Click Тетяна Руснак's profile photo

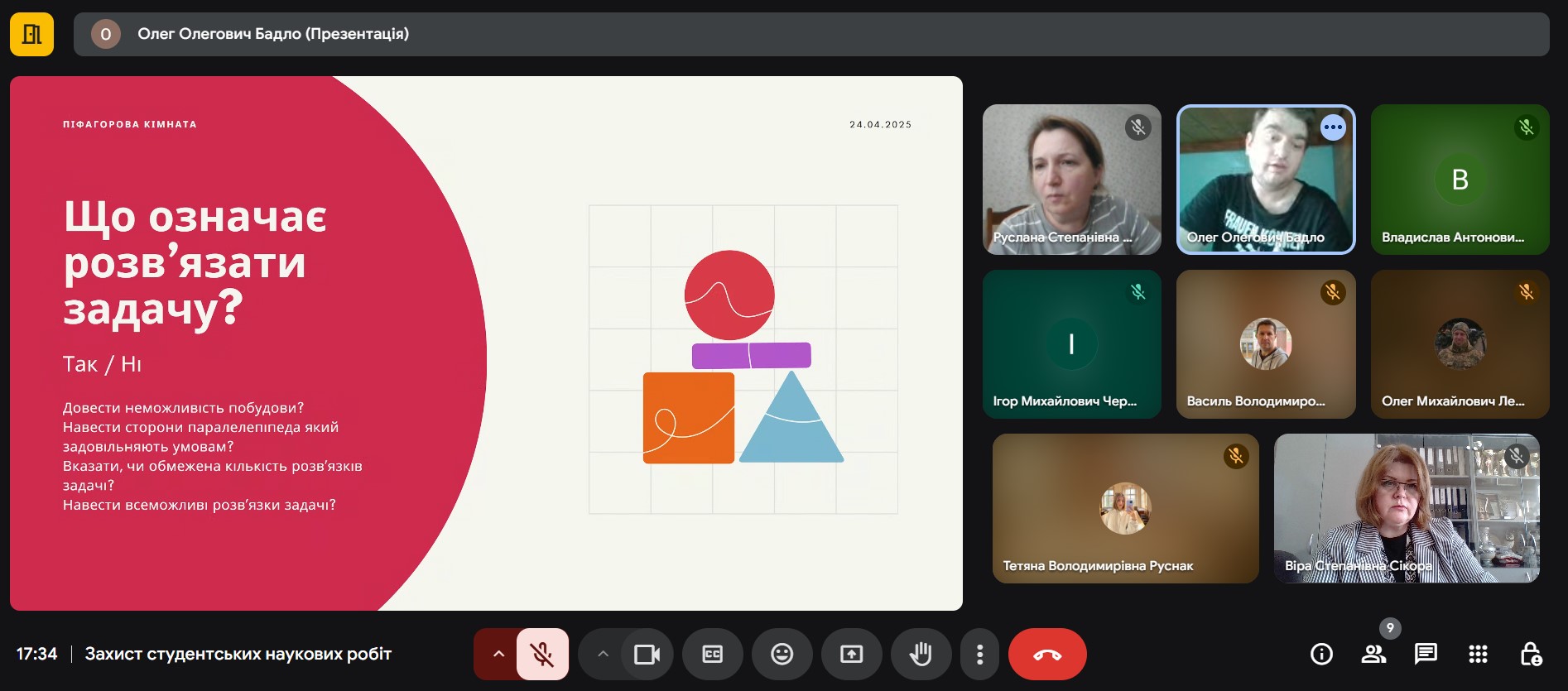[x=1125, y=508]
